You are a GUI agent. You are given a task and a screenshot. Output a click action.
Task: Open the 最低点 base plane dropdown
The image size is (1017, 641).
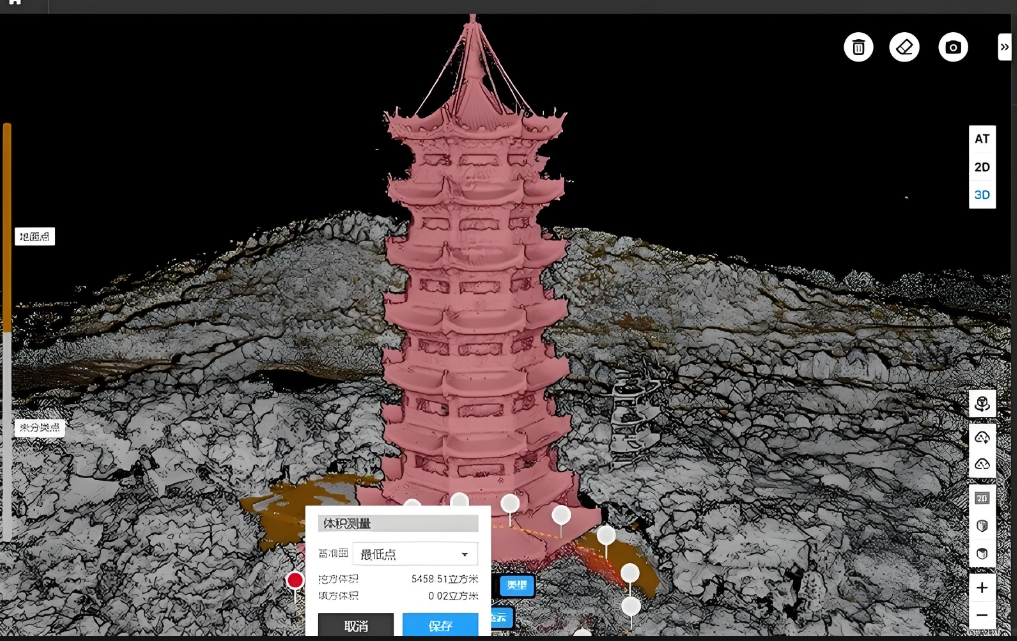pos(415,554)
